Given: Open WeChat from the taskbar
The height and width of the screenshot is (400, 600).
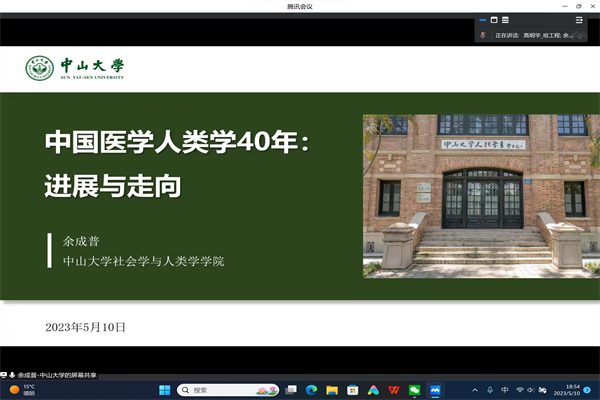Looking at the screenshot, I should (415, 390).
